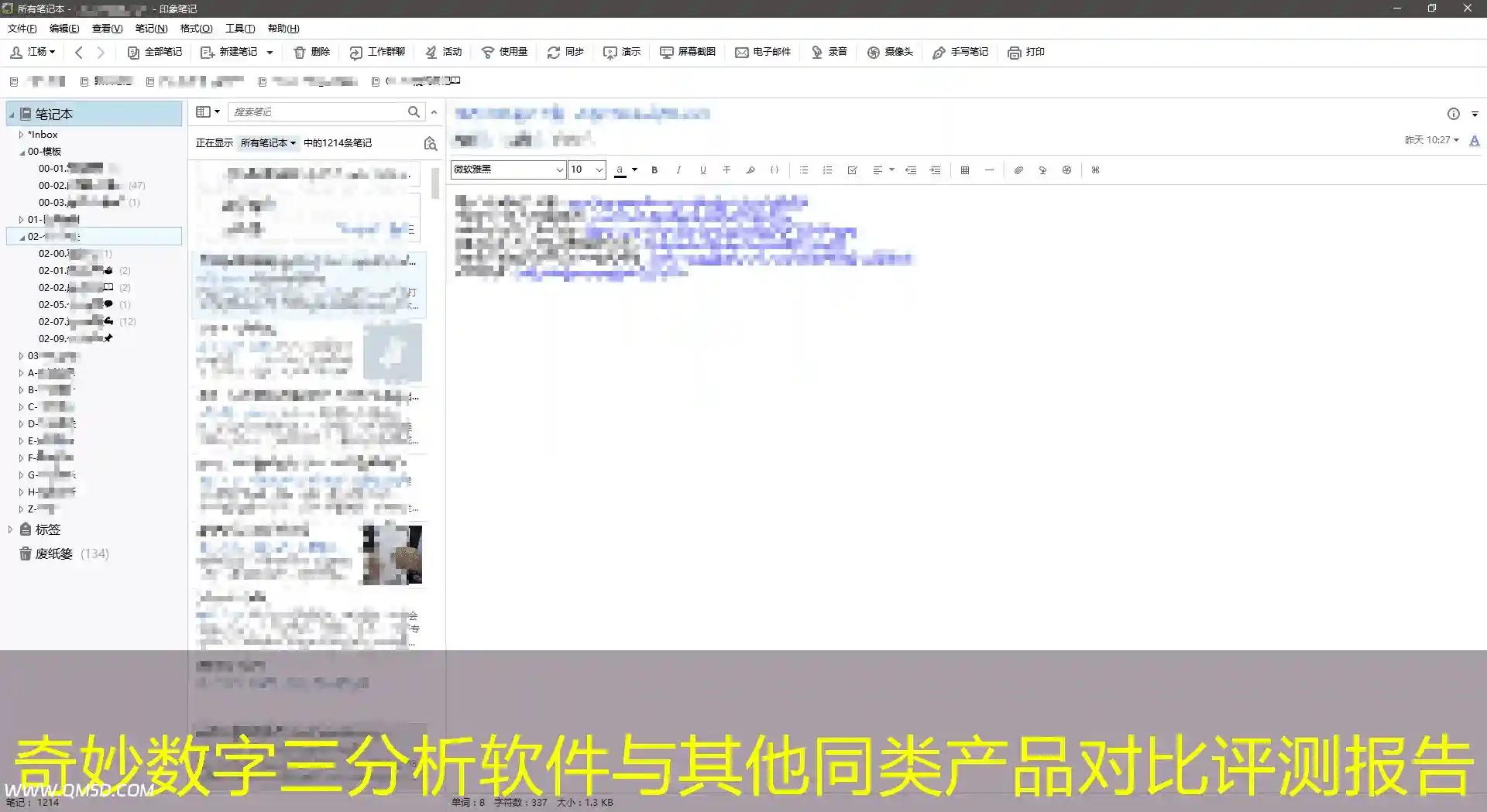Click the 搜索笔记 search field
Viewport: 1487px width, 812px height.
(x=318, y=112)
